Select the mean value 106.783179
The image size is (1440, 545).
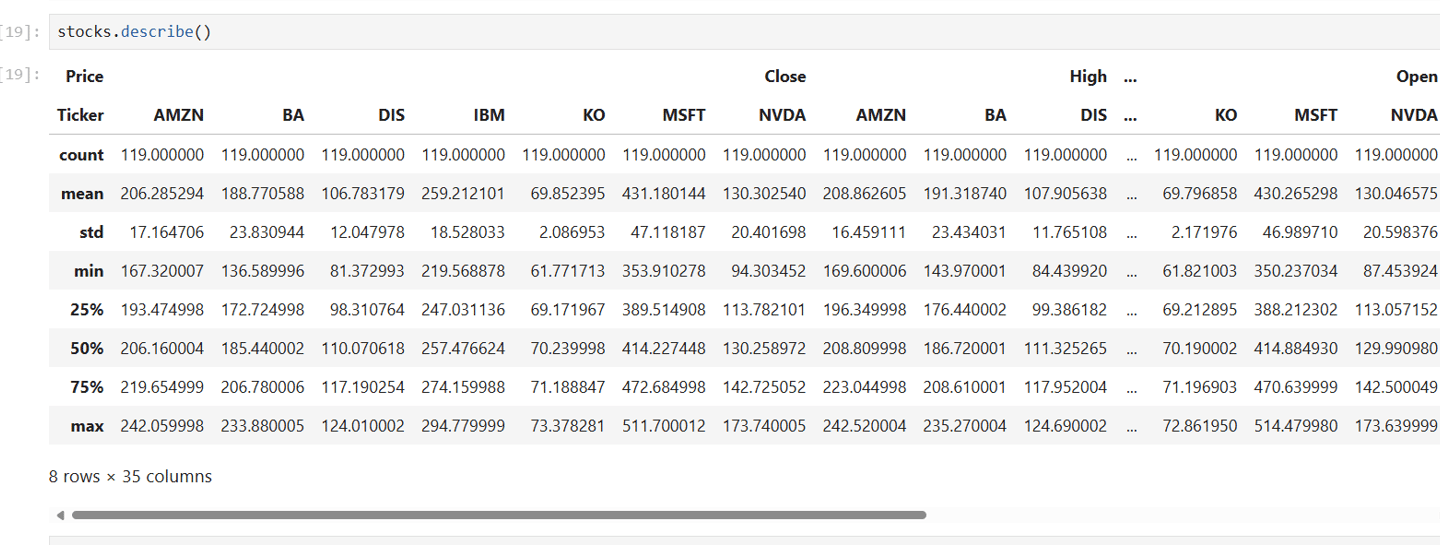(363, 193)
